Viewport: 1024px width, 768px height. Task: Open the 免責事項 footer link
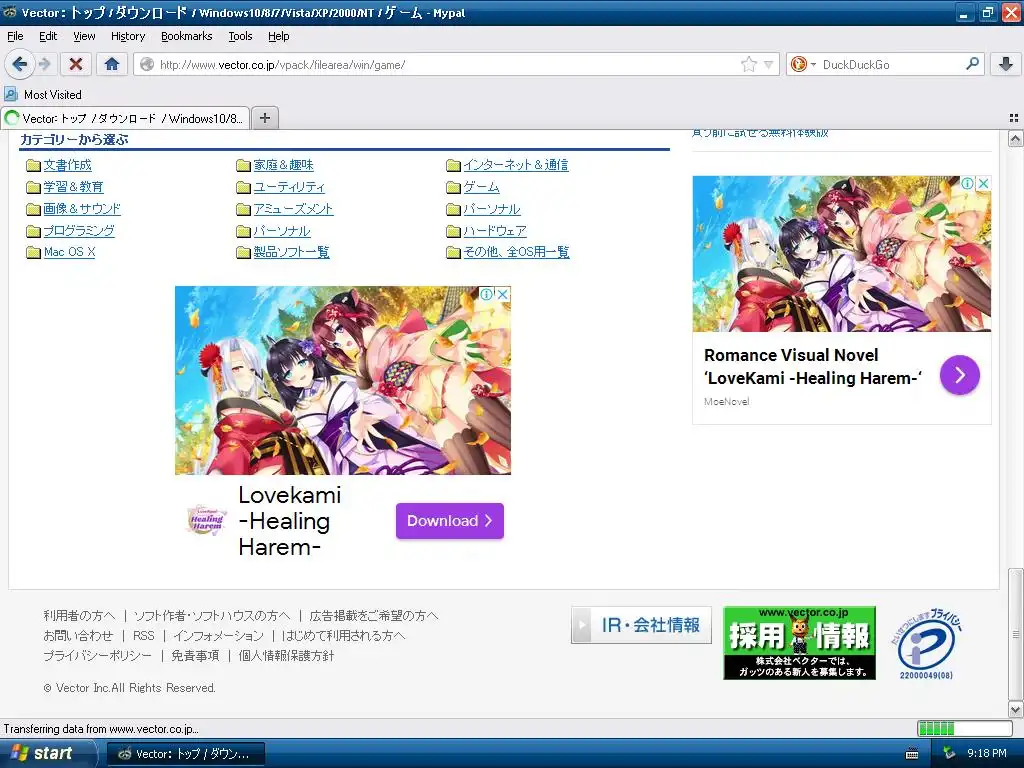tap(195, 656)
